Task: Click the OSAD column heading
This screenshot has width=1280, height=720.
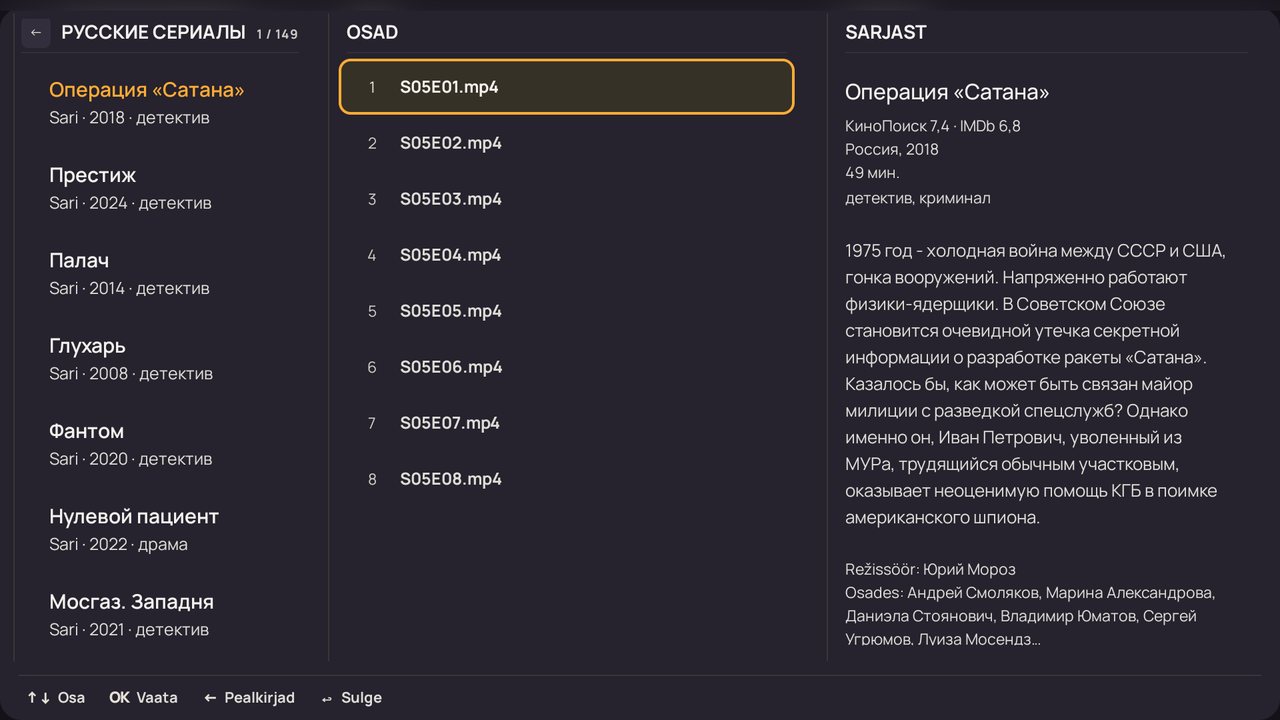Action: click(372, 32)
